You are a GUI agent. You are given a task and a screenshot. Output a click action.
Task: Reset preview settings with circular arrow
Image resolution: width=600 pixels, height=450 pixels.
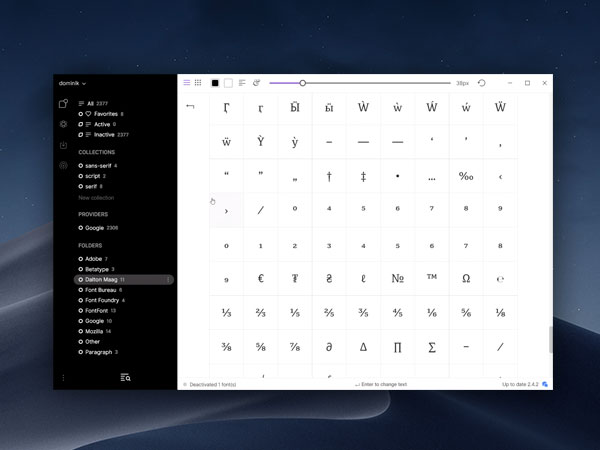pos(481,83)
